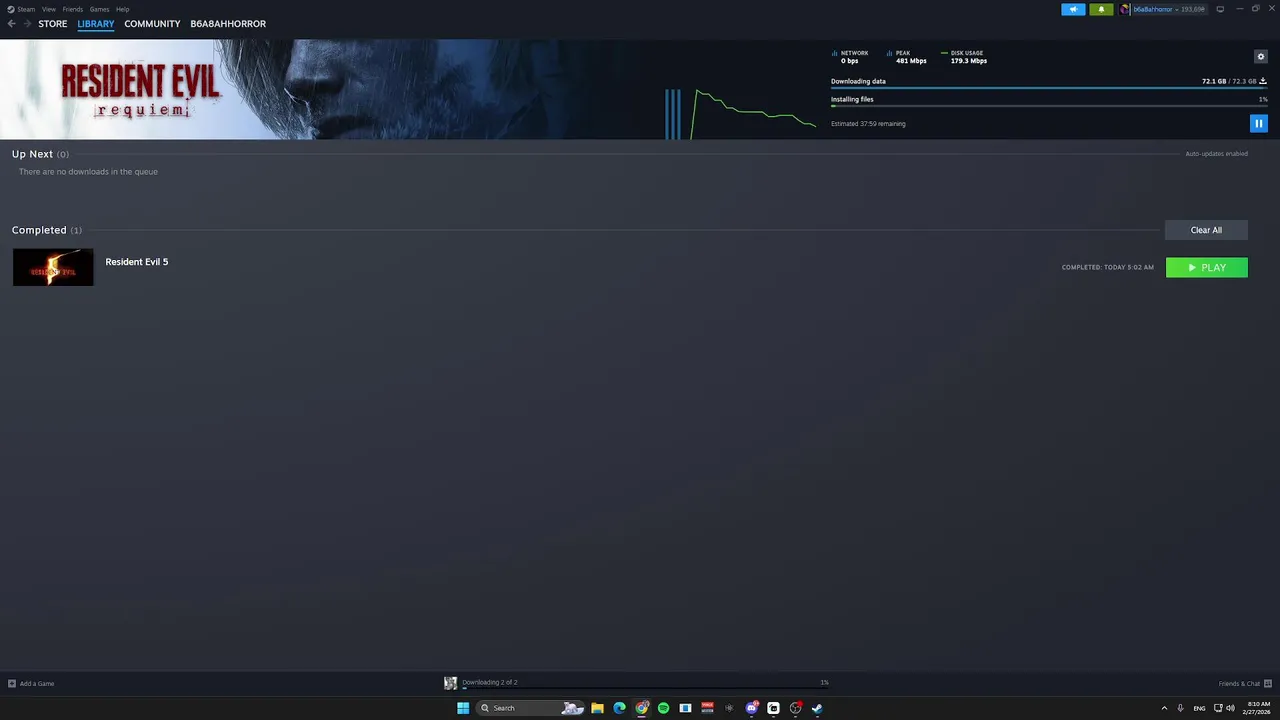Show hidden system tray icons

coord(1164,708)
